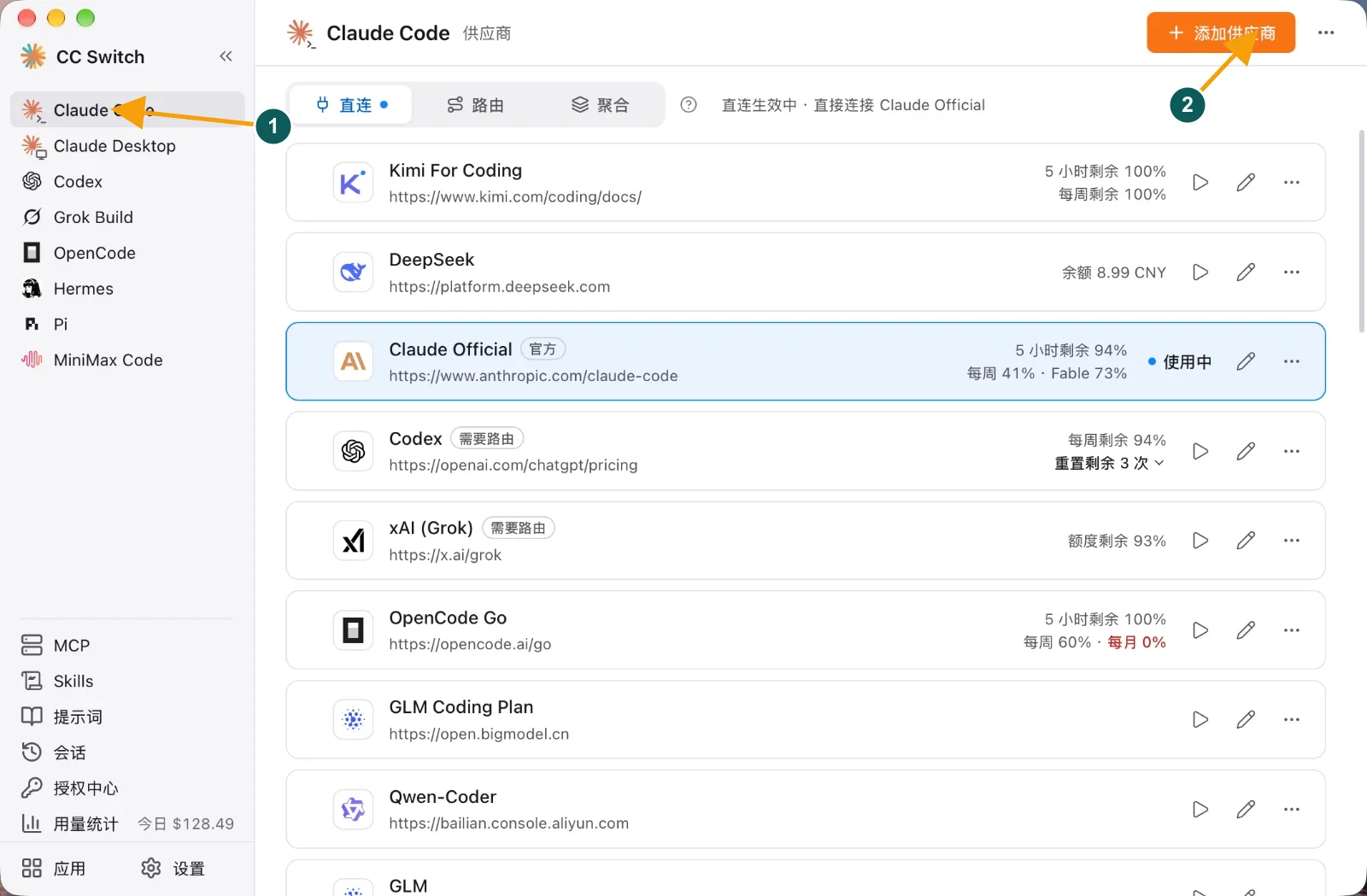The width and height of the screenshot is (1367, 896).
Task: Open the header more options menu
Action: (1326, 32)
